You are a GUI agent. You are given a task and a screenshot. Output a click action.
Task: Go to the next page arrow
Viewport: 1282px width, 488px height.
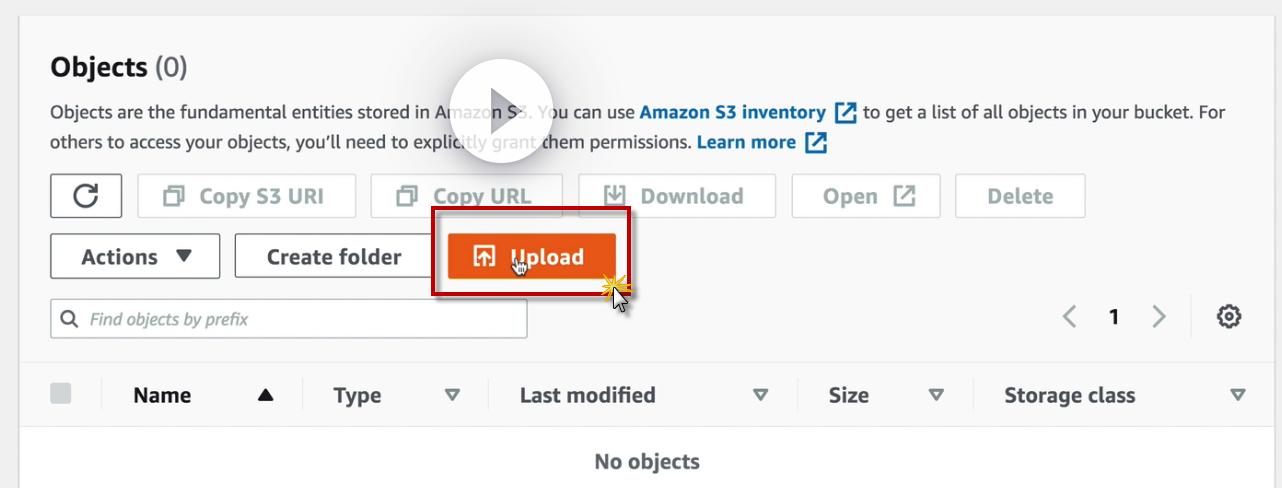click(x=1159, y=317)
